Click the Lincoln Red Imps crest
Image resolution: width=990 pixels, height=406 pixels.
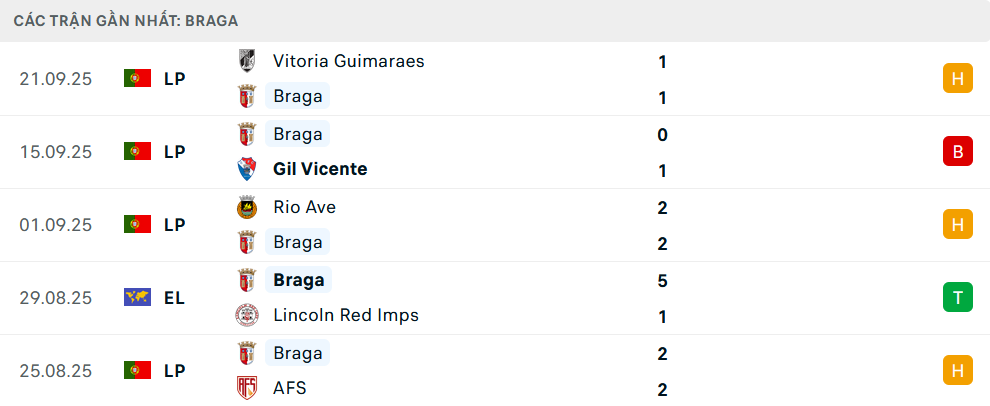tap(246, 315)
